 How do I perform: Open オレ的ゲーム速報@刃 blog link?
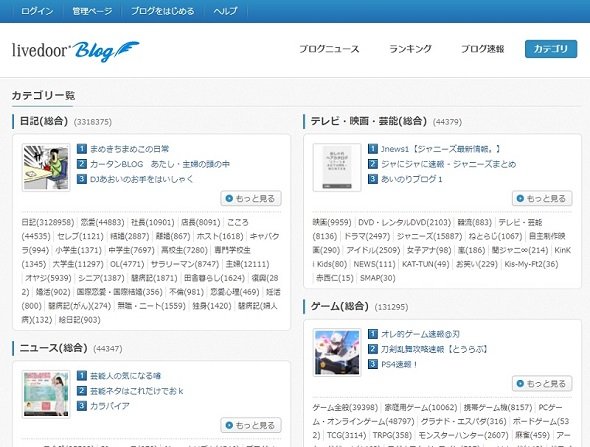click(x=420, y=334)
